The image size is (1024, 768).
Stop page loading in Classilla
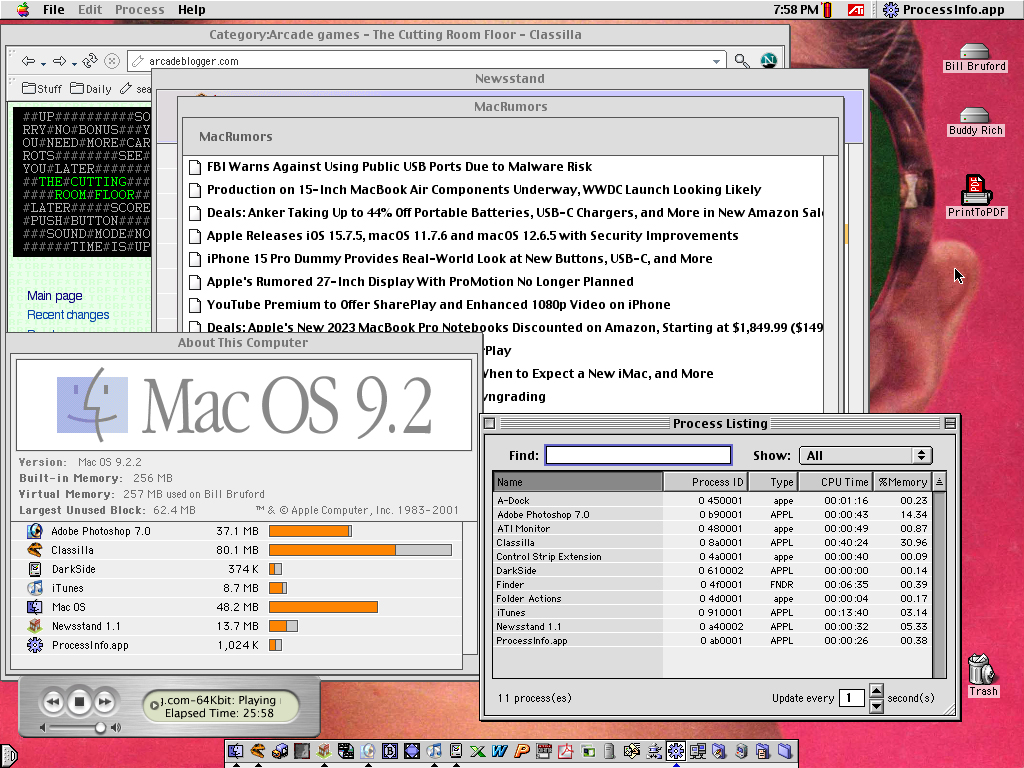click(112, 61)
